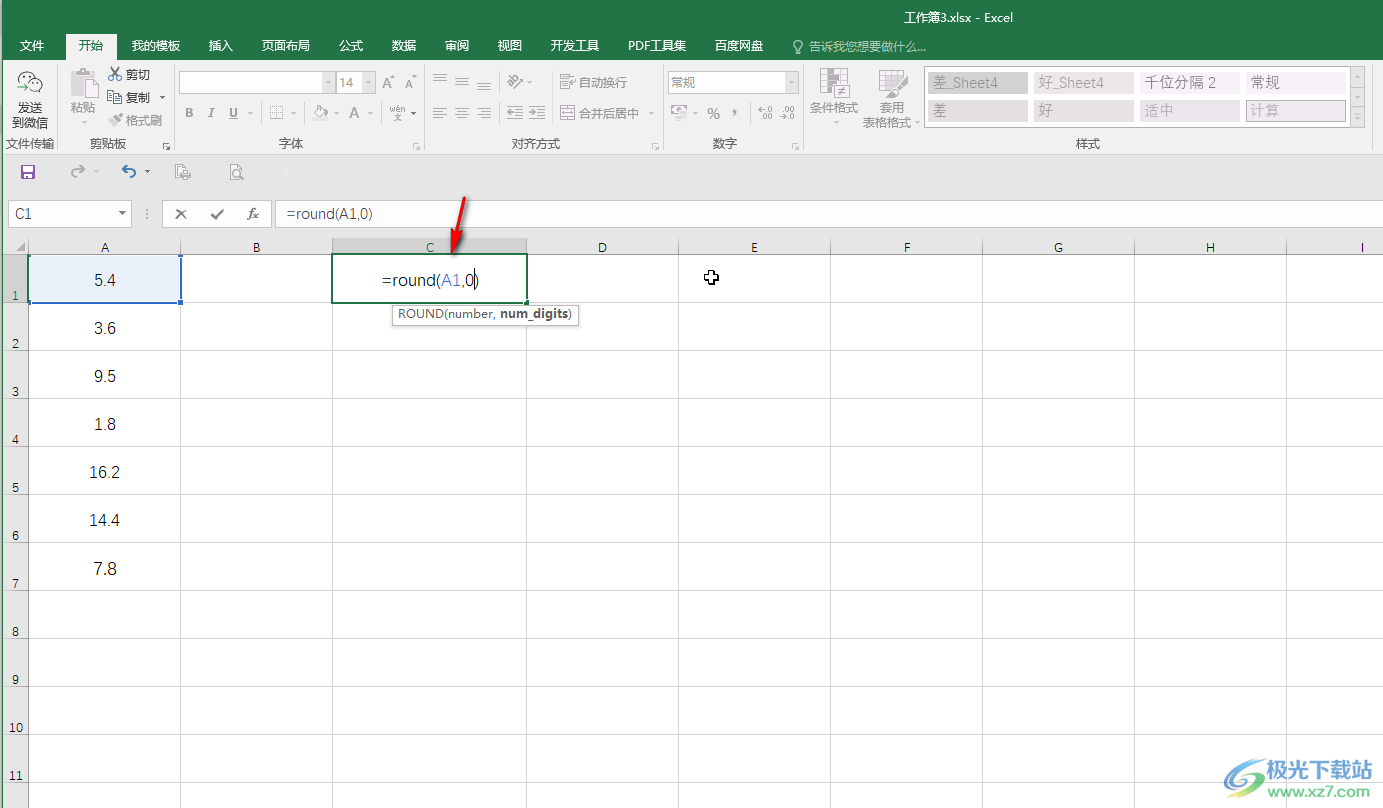Click the Copy (复制) button
Image resolution: width=1383 pixels, height=808 pixels.
(129, 98)
